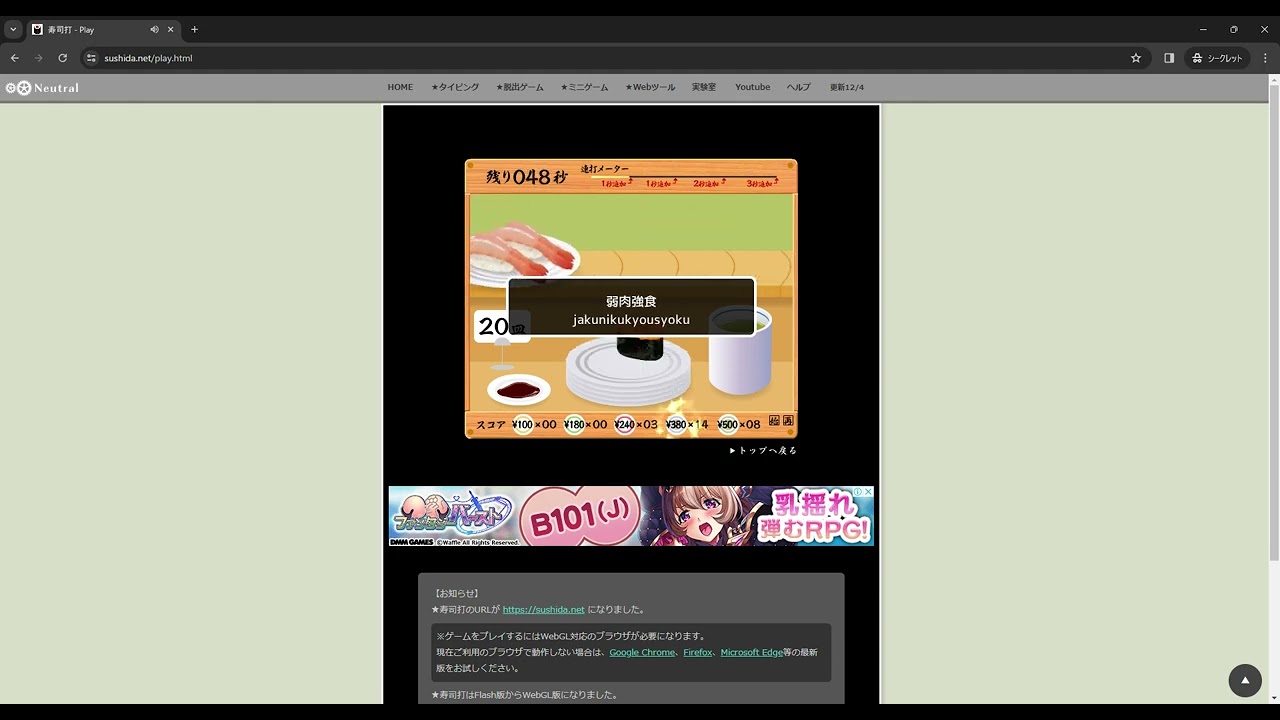
Task: Click the 20皿 plate counter
Action: point(501,326)
